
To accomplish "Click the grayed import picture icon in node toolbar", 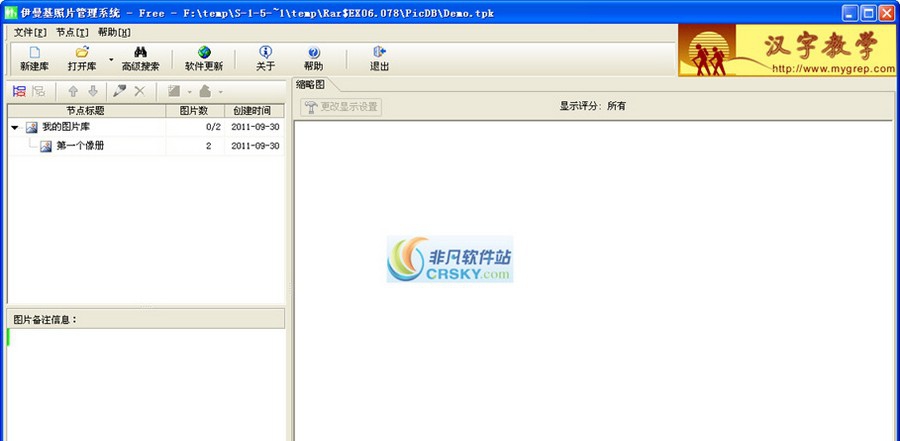I will click(x=174, y=91).
